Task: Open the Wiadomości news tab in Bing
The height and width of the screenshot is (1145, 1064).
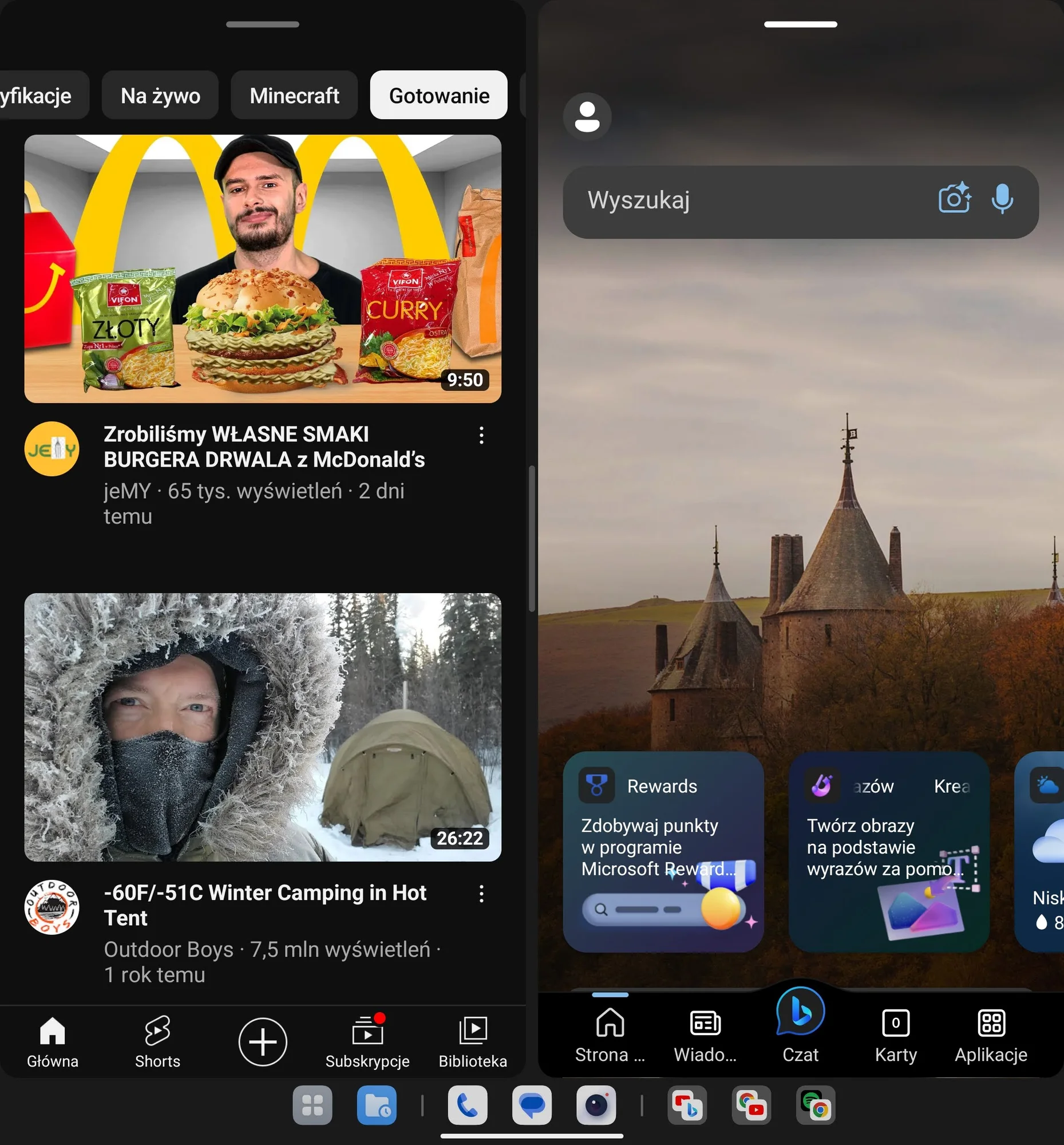Action: [705, 1036]
